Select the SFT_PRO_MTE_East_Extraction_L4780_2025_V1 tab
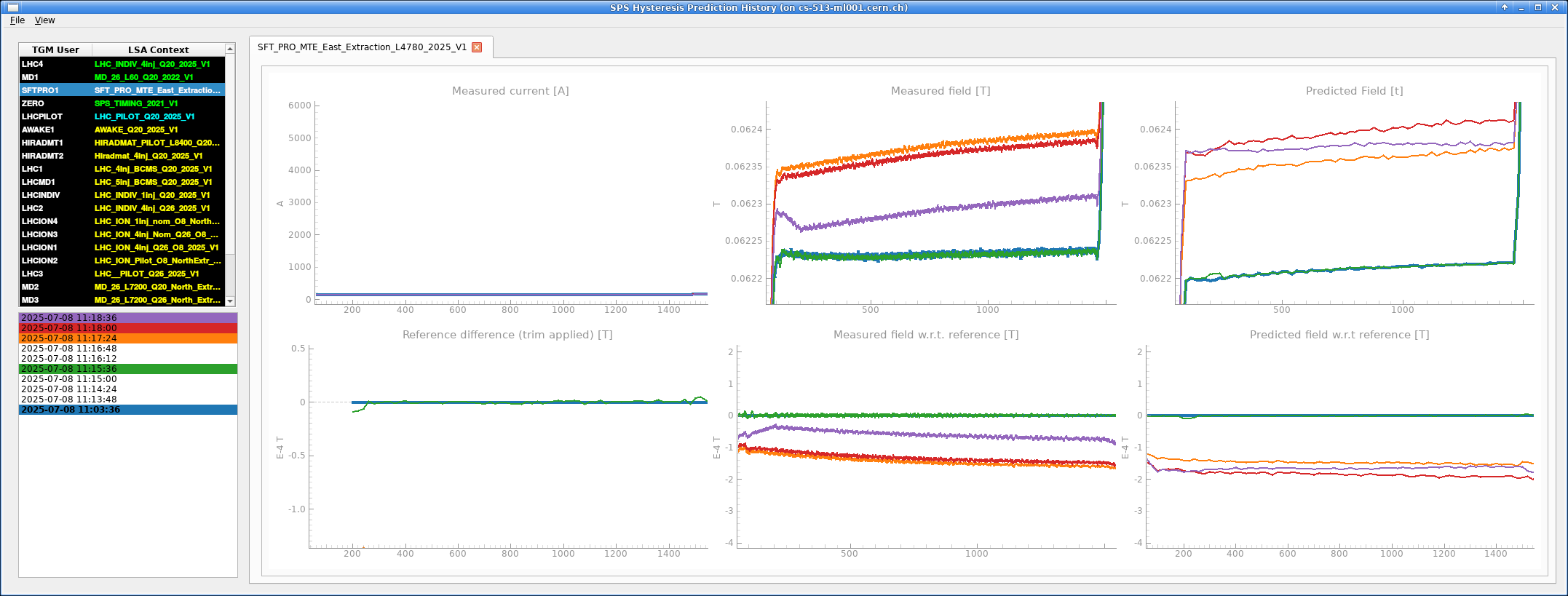 coord(362,47)
